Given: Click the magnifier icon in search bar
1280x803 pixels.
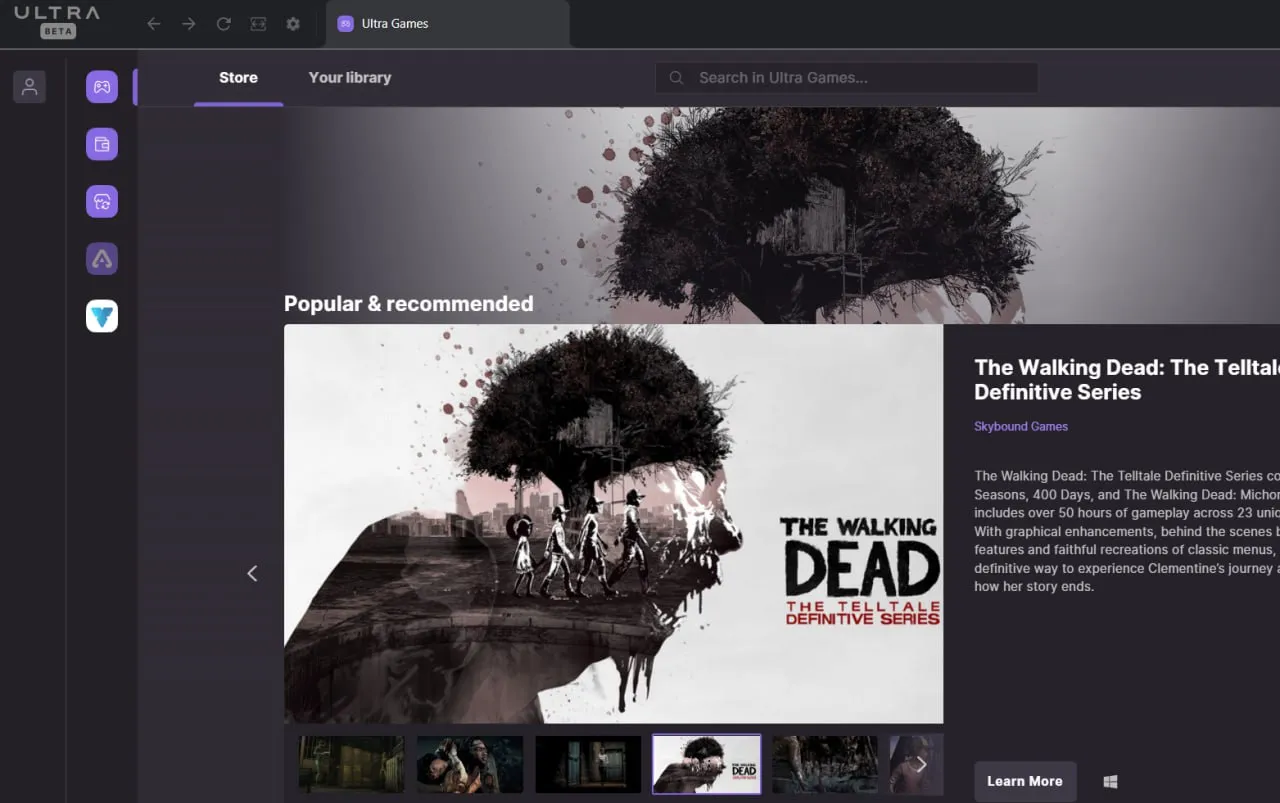Looking at the screenshot, I should (x=677, y=78).
